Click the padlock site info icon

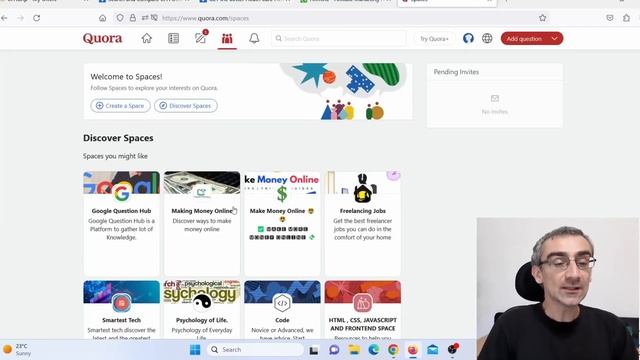tap(133, 18)
